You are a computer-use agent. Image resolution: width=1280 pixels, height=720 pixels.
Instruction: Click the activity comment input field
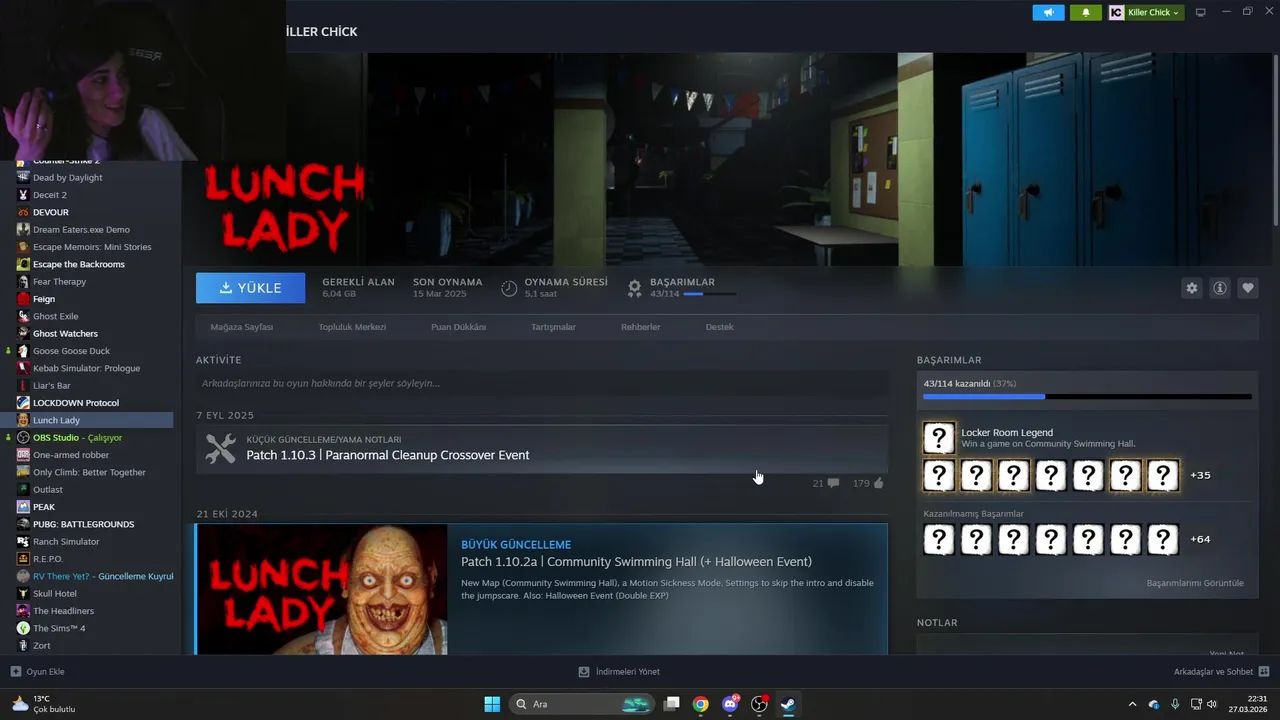[x=541, y=383]
